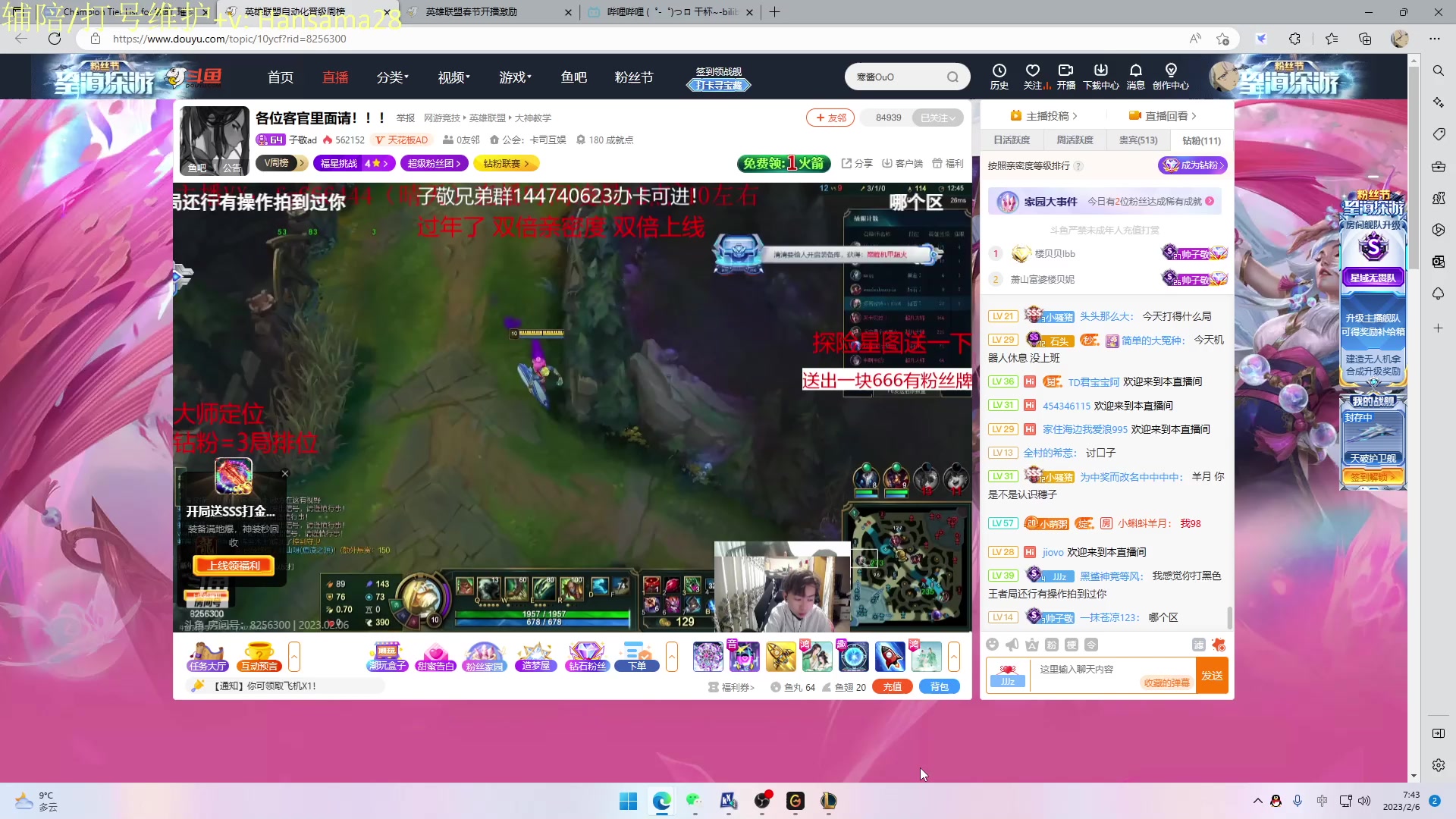
Task: Expand the gift list arrow at far right
Action: pyautogui.click(x=954, y=657)
